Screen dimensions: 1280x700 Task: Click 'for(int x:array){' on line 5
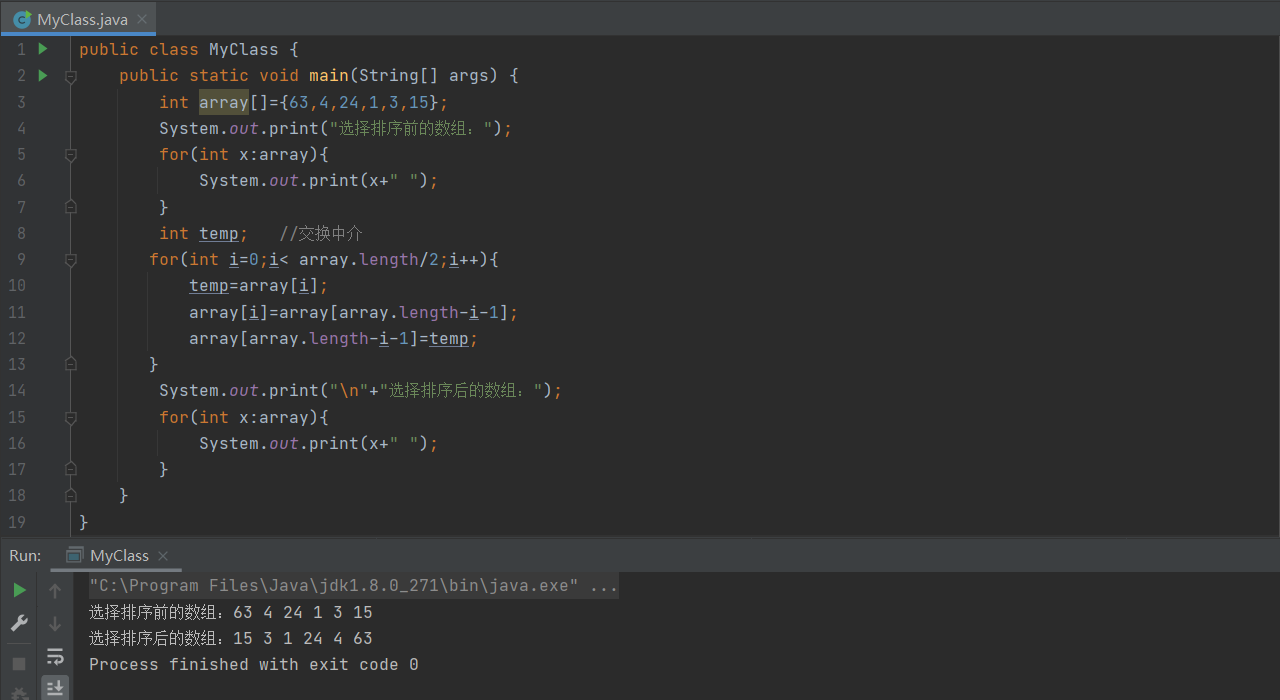pyautogui.click(x=244, y=155)
